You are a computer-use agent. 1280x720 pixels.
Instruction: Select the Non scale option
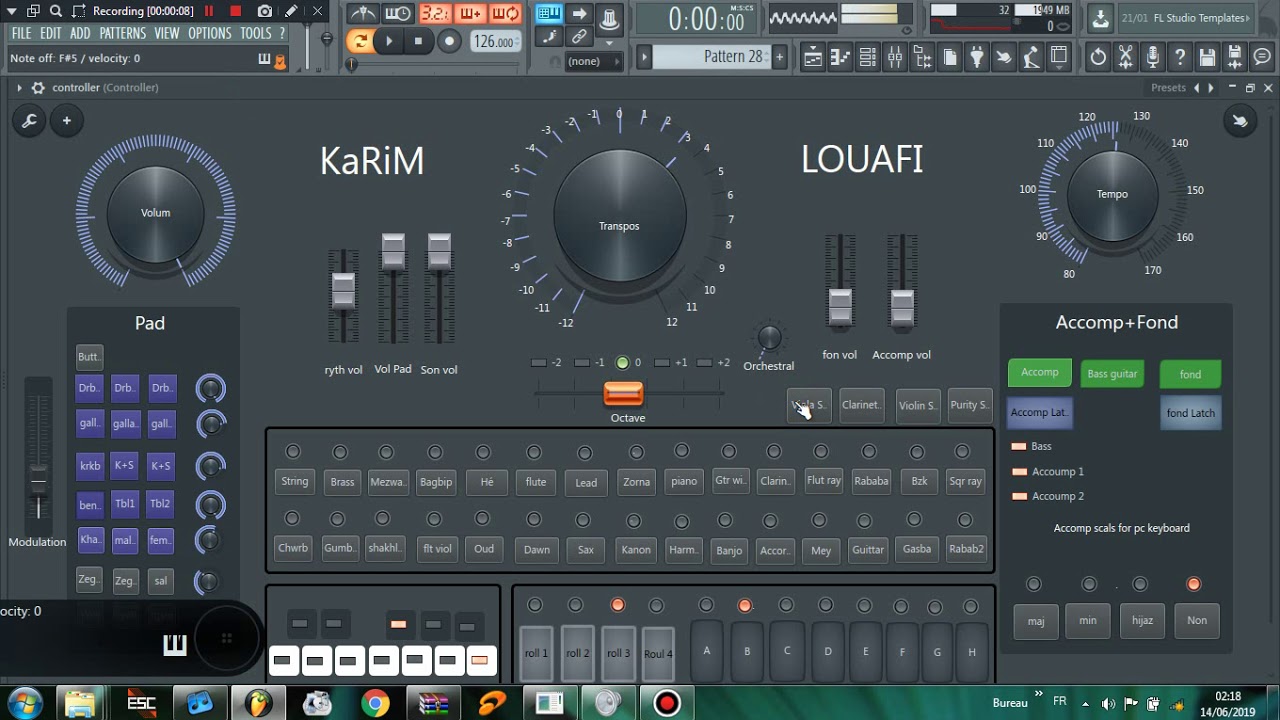pos(1197,621)
